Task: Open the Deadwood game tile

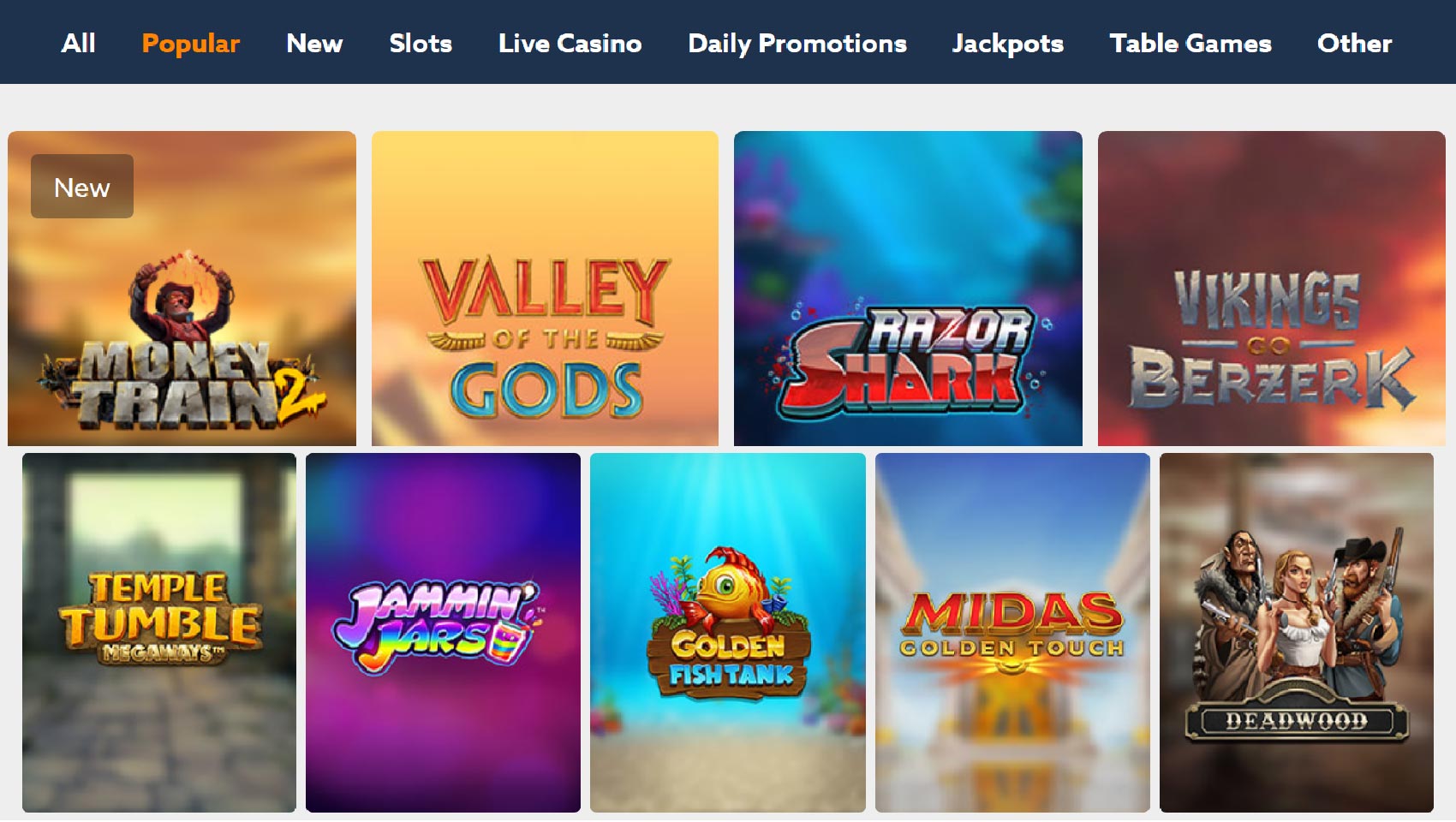Action: [x=1297, y=633]
